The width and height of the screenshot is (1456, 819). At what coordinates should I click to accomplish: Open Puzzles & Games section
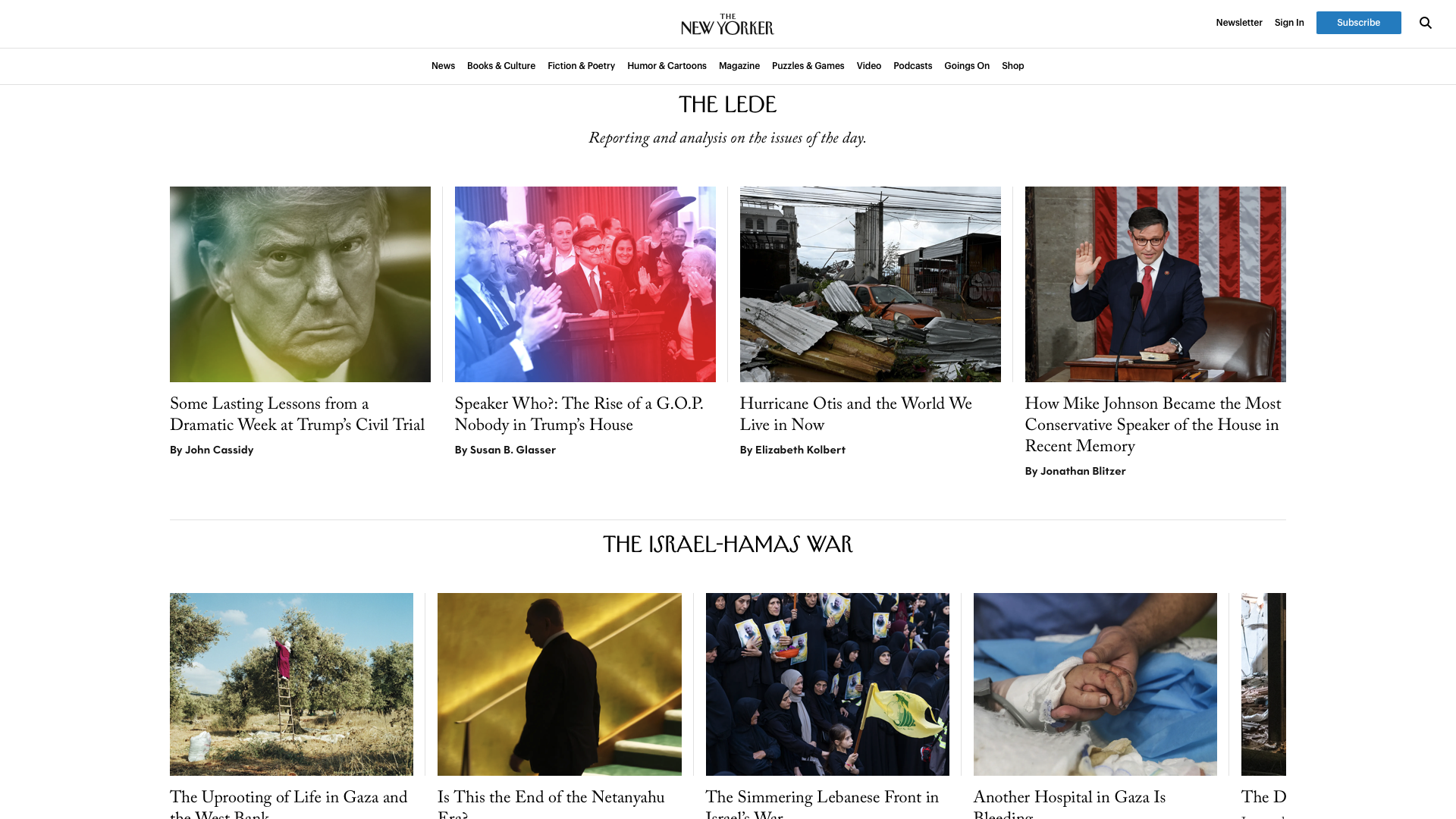point(808,66)
